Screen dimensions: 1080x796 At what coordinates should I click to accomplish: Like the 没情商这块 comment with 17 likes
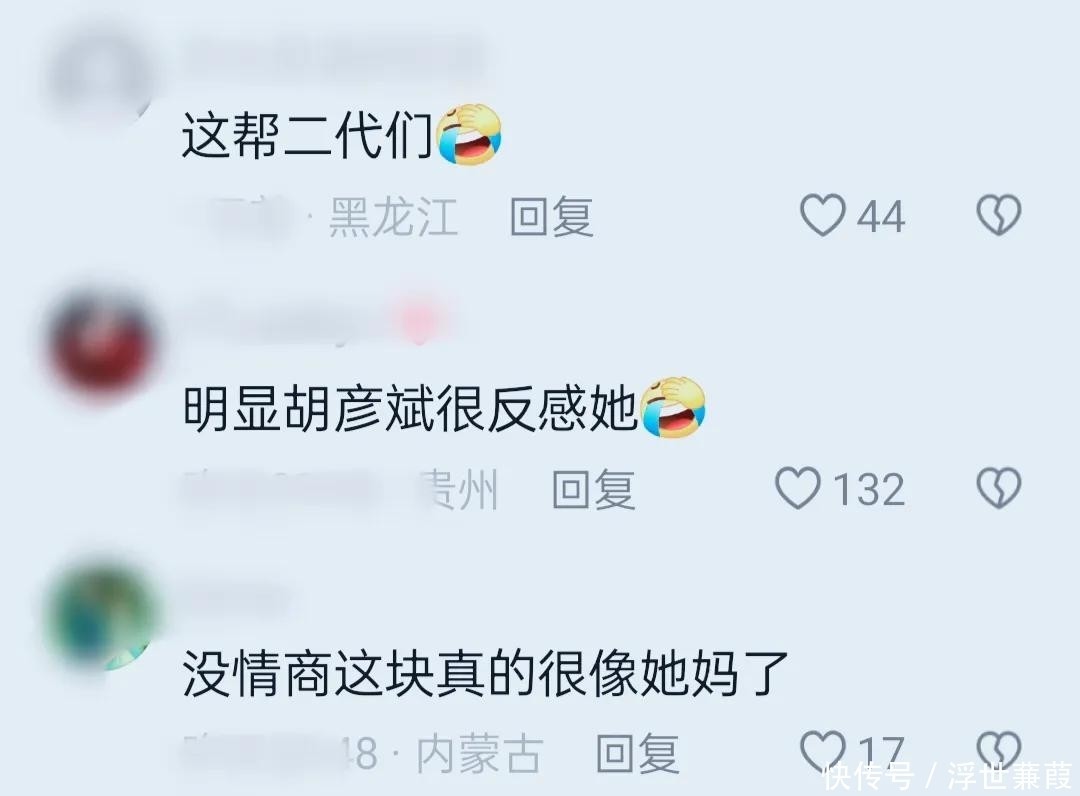pyautogui.click(x=822, y=751)
